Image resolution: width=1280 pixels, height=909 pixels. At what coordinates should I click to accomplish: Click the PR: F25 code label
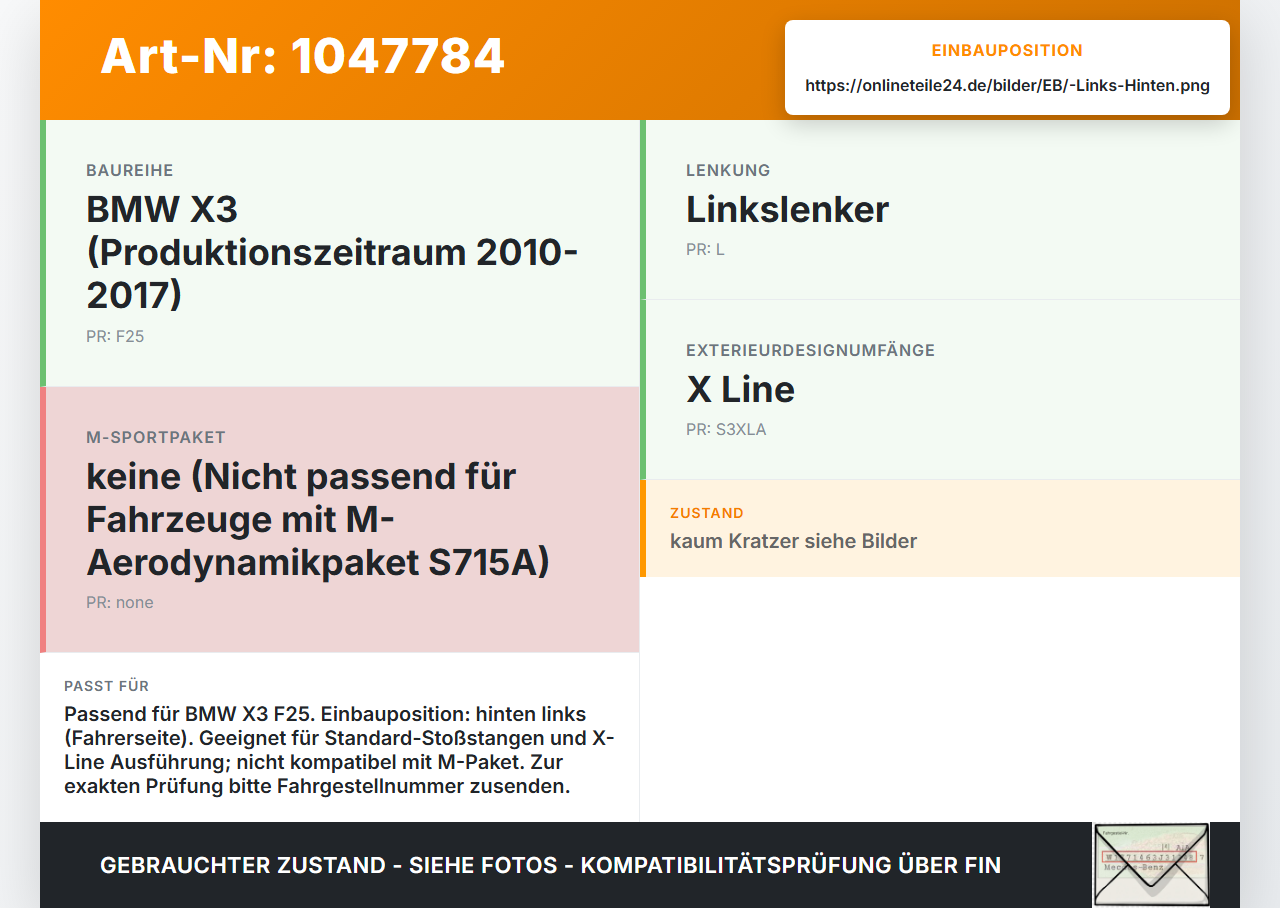115,336
